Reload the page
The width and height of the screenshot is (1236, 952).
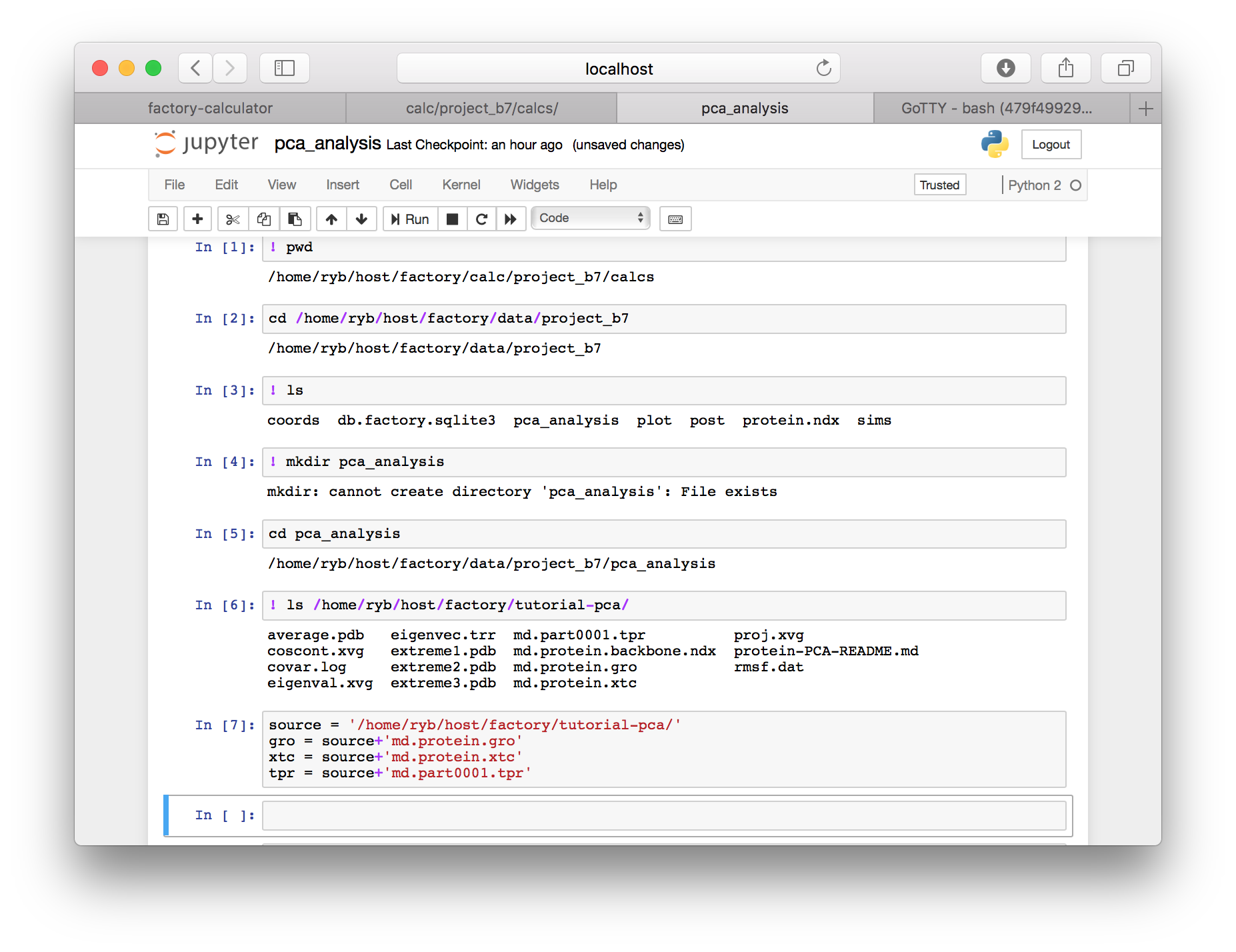pos(823,68)
